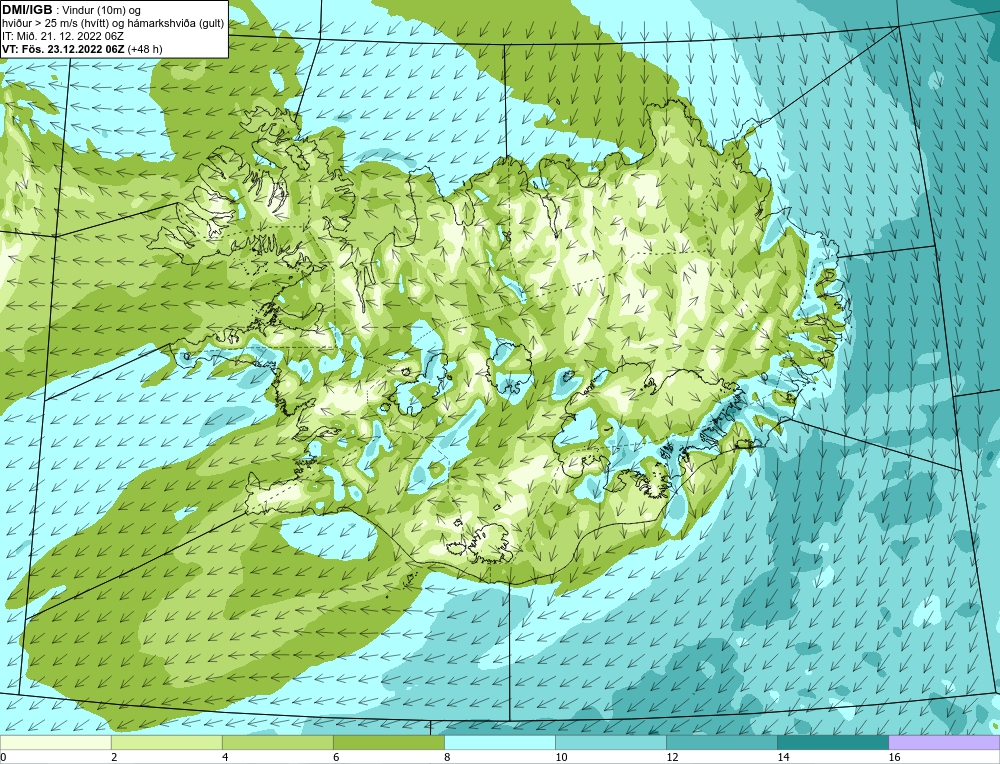Click the 0–2 m/s palest legend swatch

(x=55, y=743)
